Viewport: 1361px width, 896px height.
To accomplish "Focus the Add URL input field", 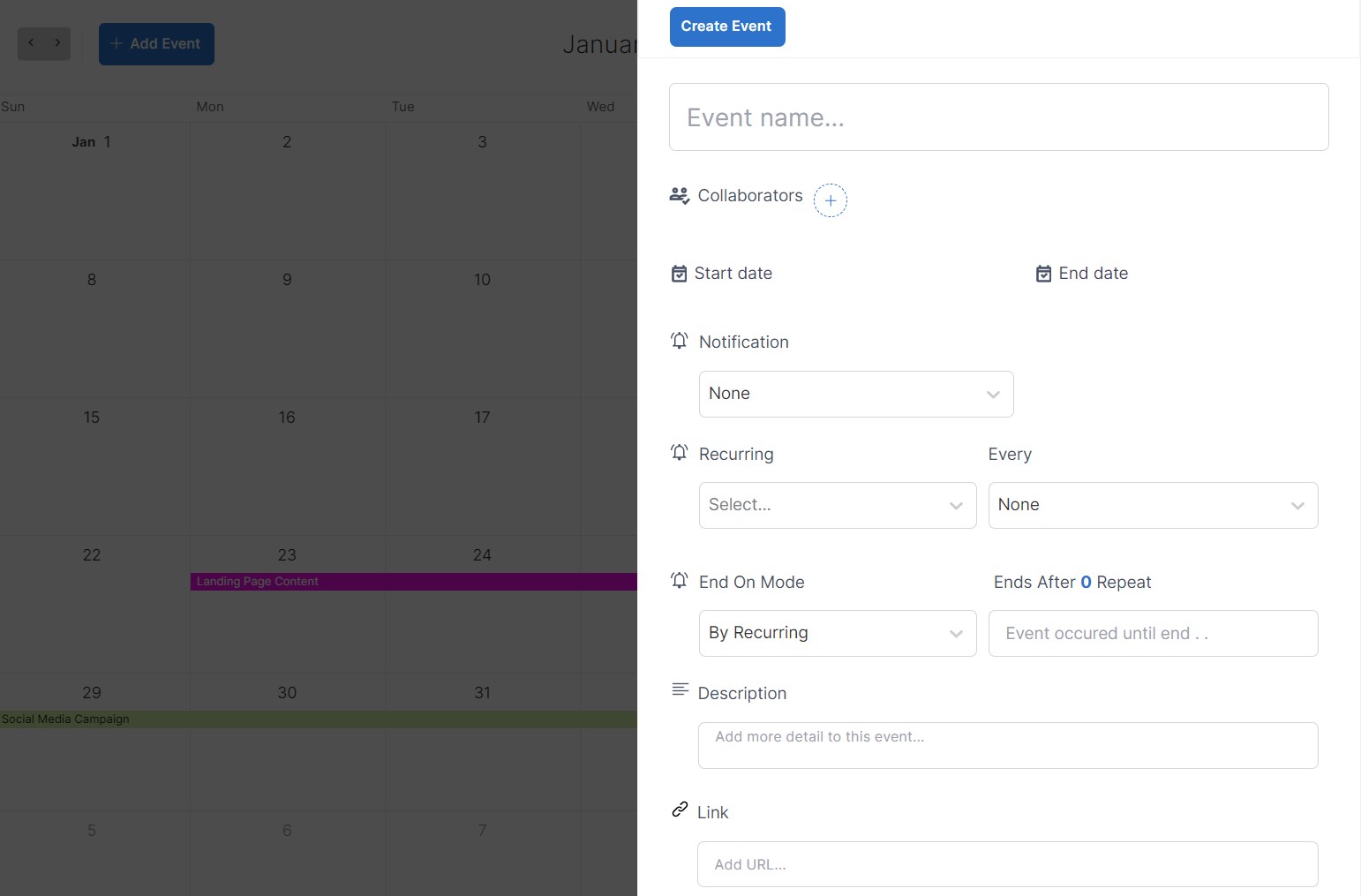I will point(1008,864).
